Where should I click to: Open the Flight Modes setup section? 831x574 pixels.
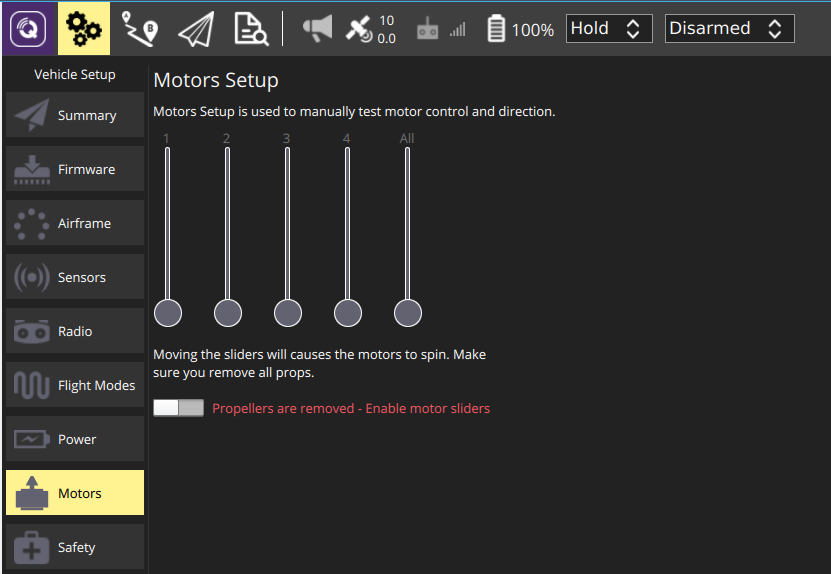point(75,385)
